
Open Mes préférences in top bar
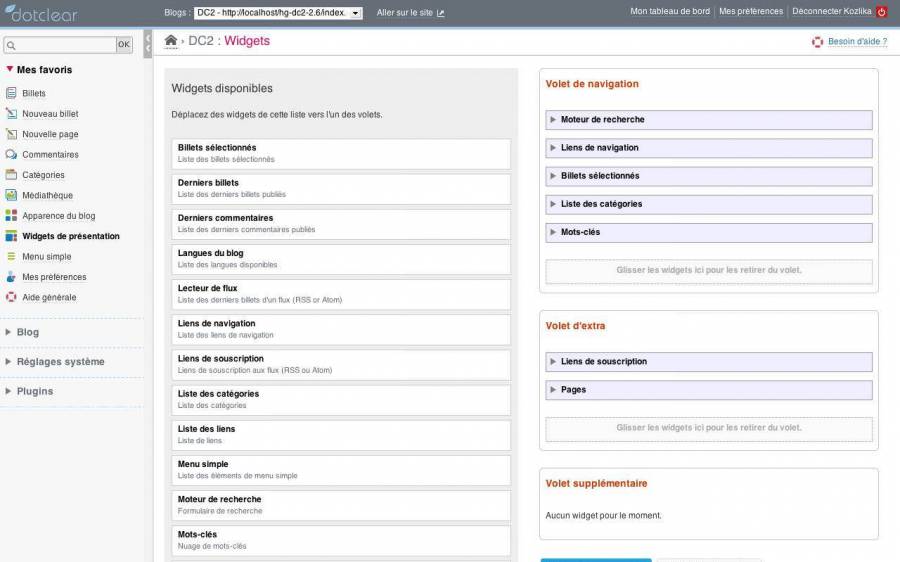pyautogui.click(x=750, y=12)
